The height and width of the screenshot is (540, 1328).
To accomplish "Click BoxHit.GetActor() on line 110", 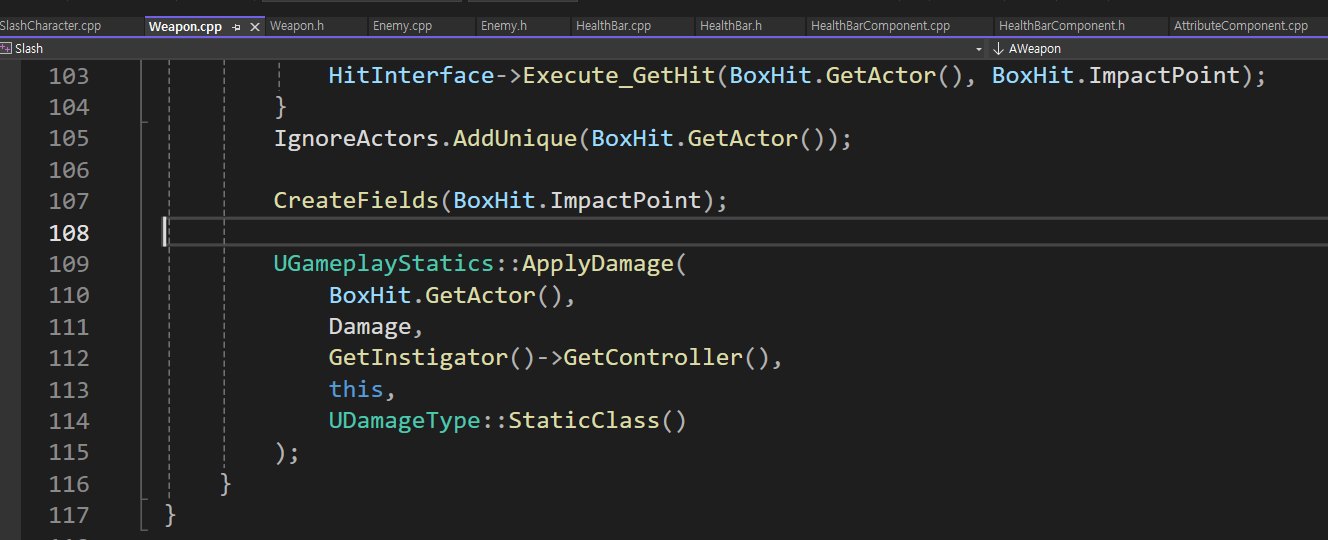I will point(447,295).
